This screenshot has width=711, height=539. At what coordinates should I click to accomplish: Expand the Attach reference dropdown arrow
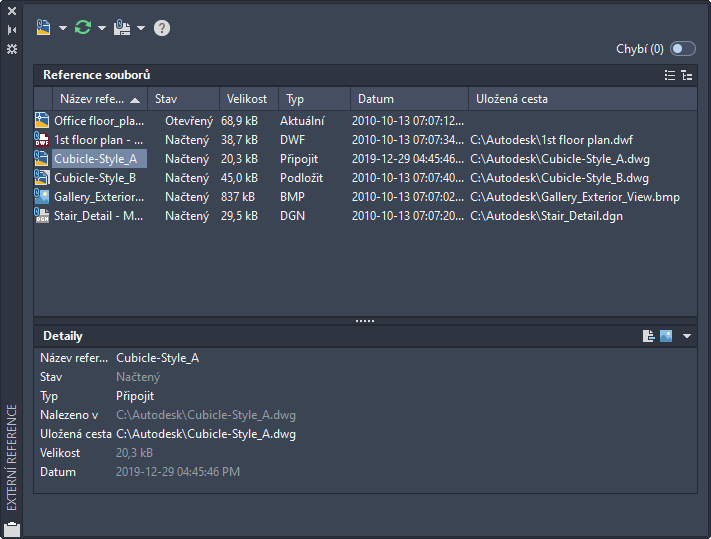pyautogui.click(x=63, y=29)
